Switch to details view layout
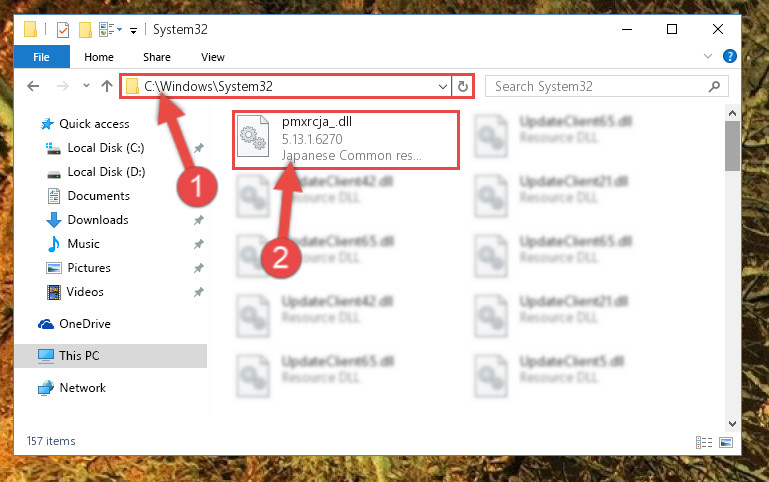769x482 pixels. coord(704,442)
